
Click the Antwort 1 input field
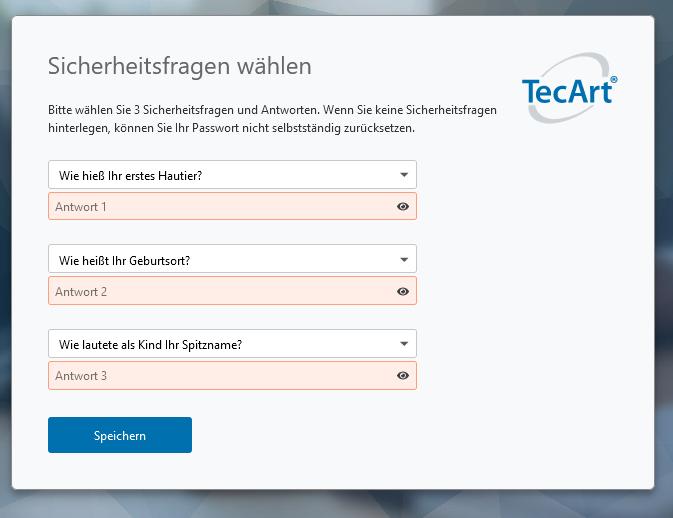pyautogui.click(x=220, y=207)
